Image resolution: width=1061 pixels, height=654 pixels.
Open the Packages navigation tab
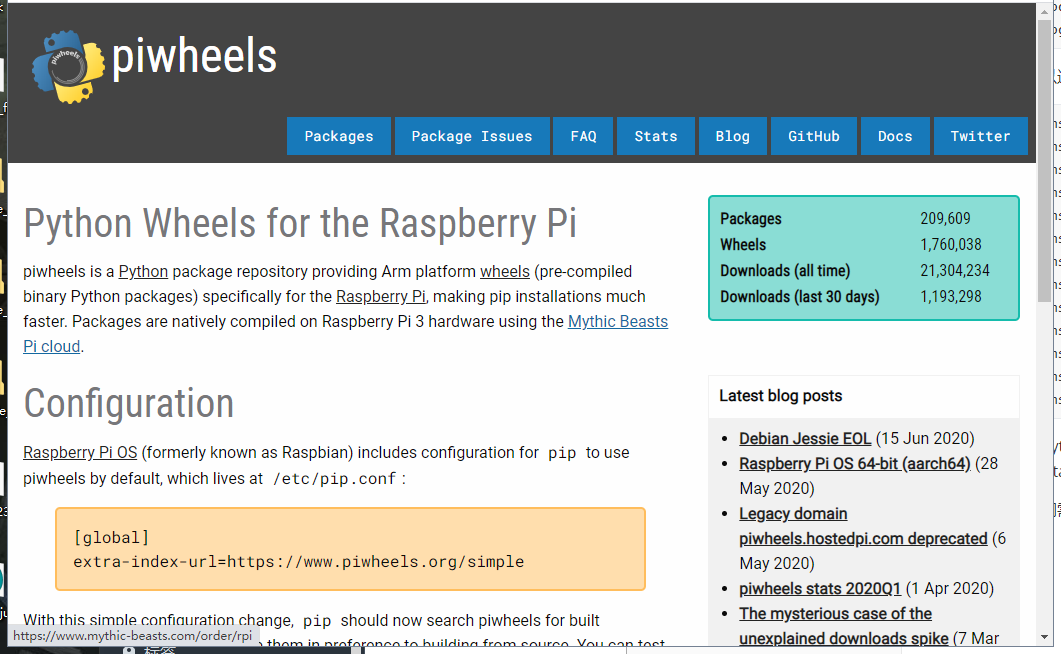339,137
